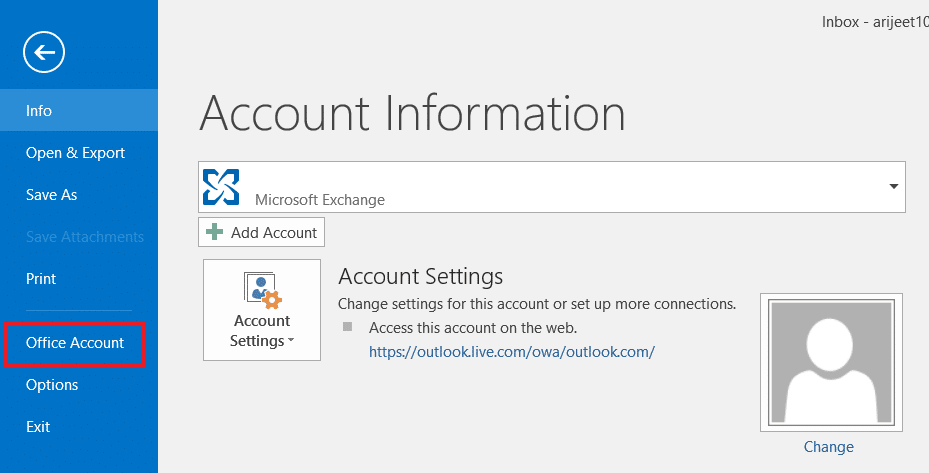Choose Save As from the sidebar

pos(51,195)
